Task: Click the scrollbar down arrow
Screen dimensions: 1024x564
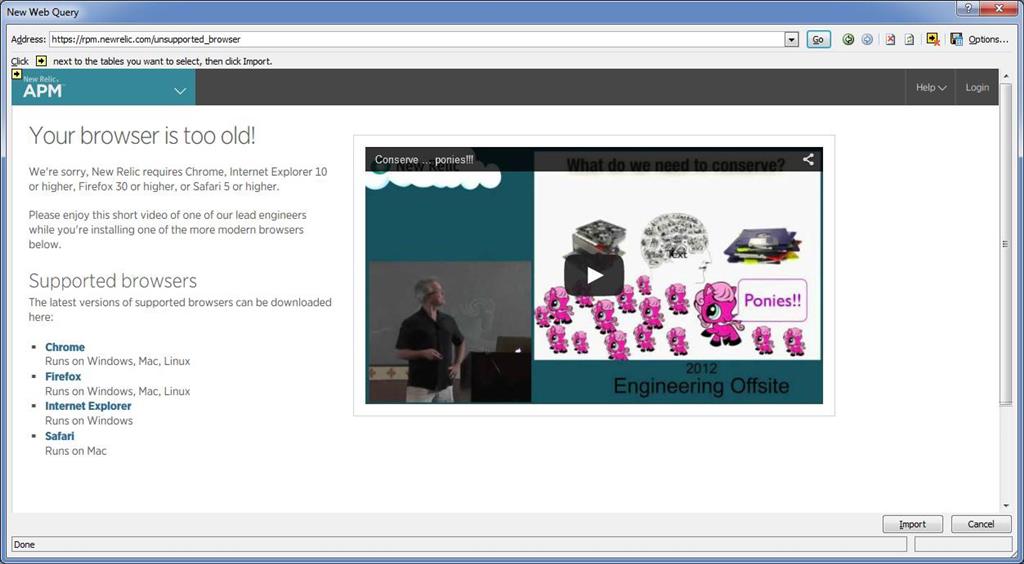Action: click(x=1005, y=507)
